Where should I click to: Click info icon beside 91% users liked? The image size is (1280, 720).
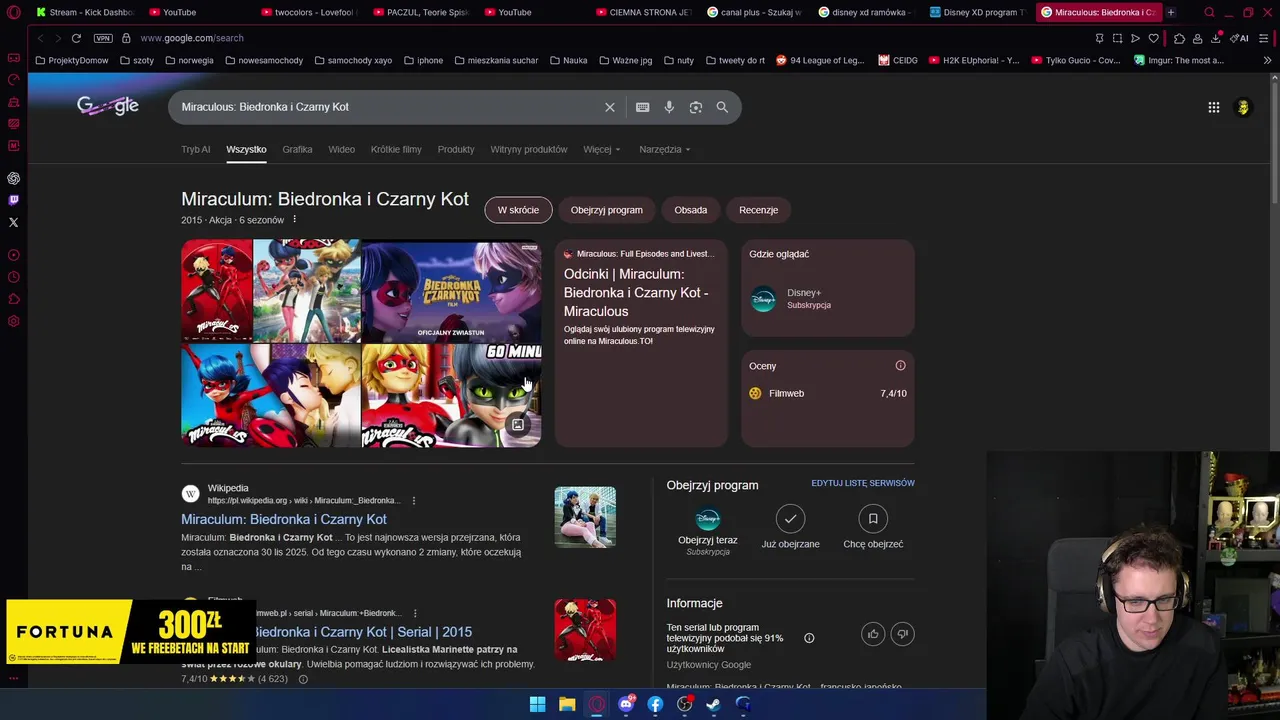809,638
